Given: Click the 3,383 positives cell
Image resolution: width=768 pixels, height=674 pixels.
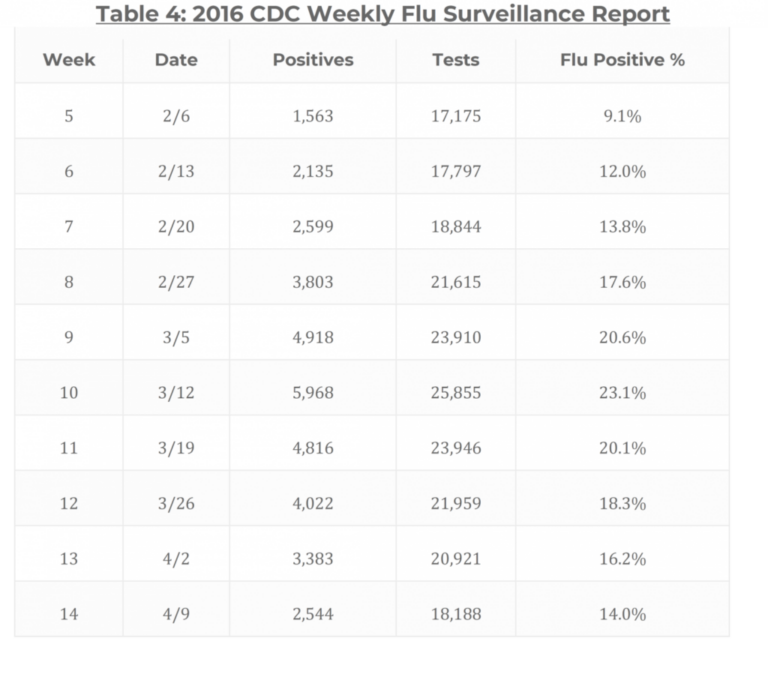Looking at the screenshot, I should (313, 558).
